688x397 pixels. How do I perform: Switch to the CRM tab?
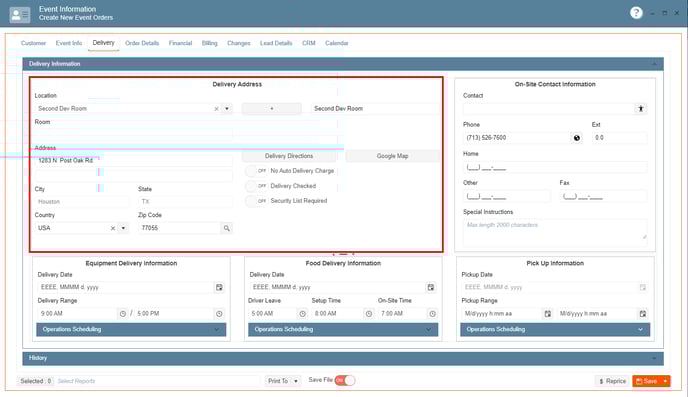308,43
